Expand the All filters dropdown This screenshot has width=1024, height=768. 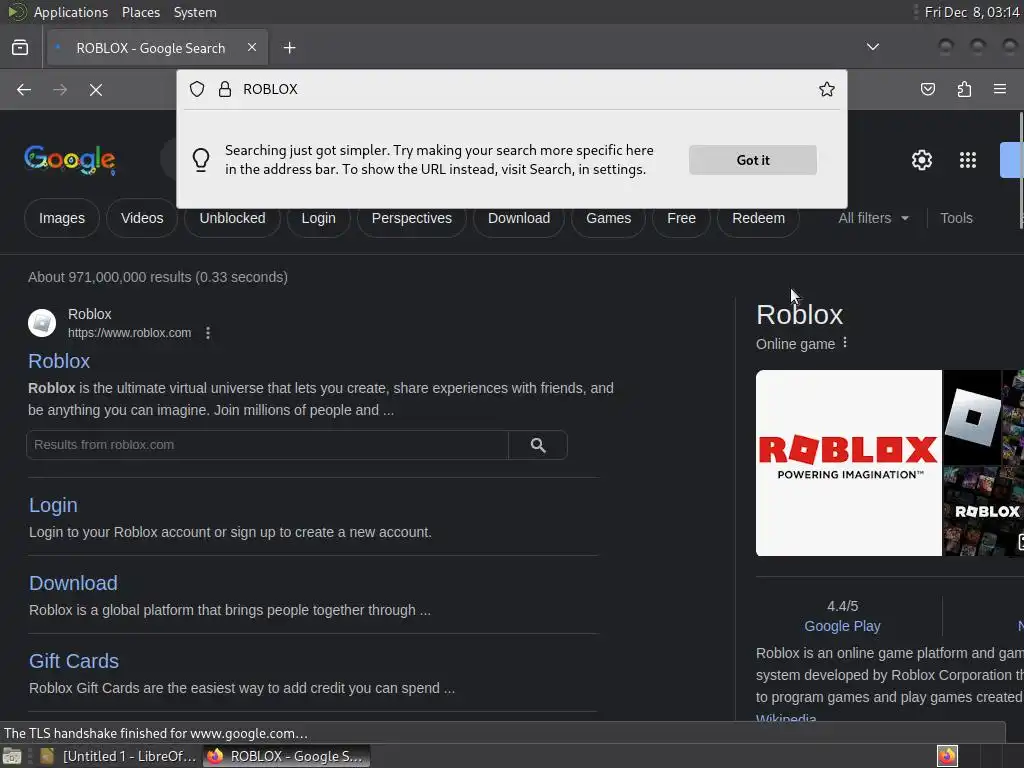(873, 218)
